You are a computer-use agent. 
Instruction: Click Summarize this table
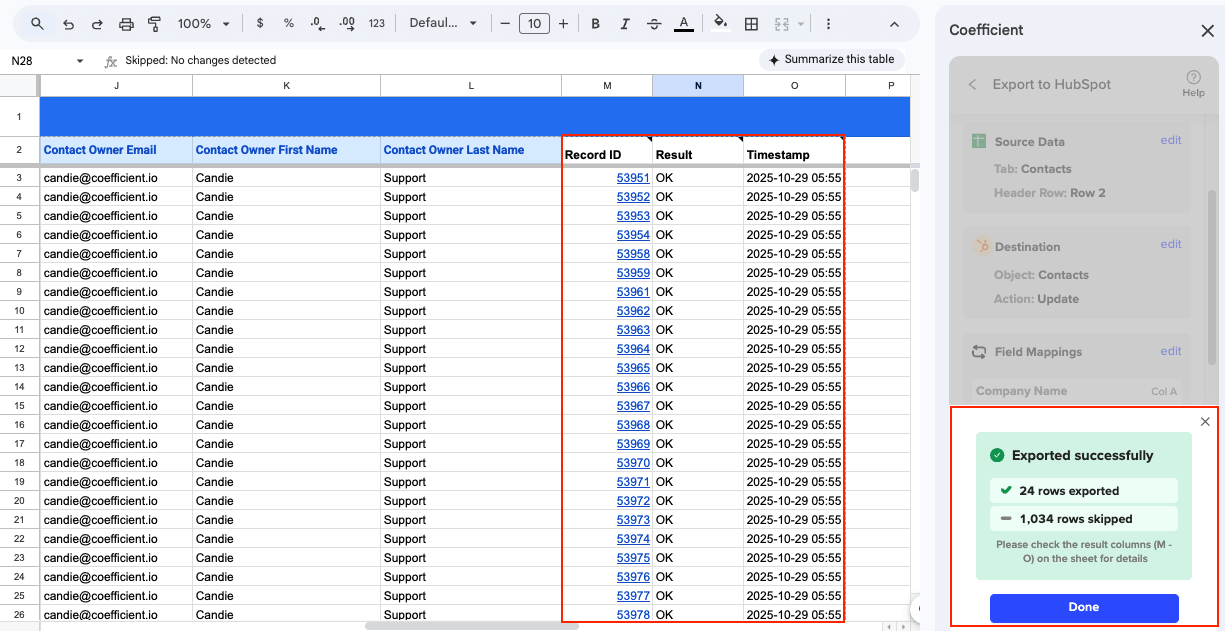click(831, 60)
